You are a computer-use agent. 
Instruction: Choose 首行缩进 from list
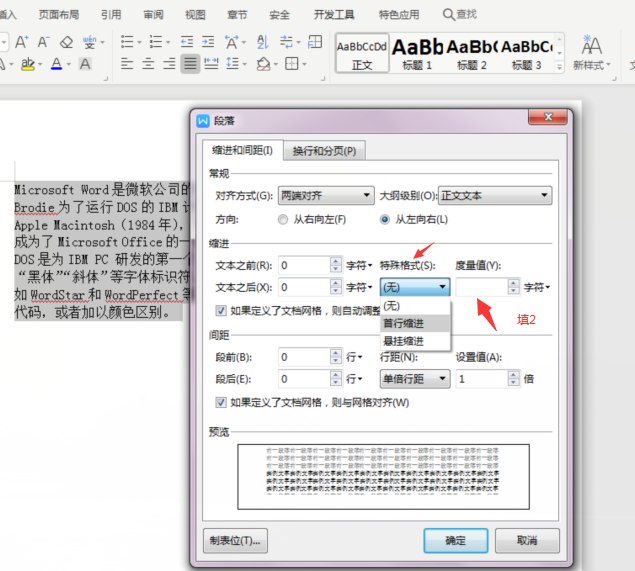tap(415, 323)
